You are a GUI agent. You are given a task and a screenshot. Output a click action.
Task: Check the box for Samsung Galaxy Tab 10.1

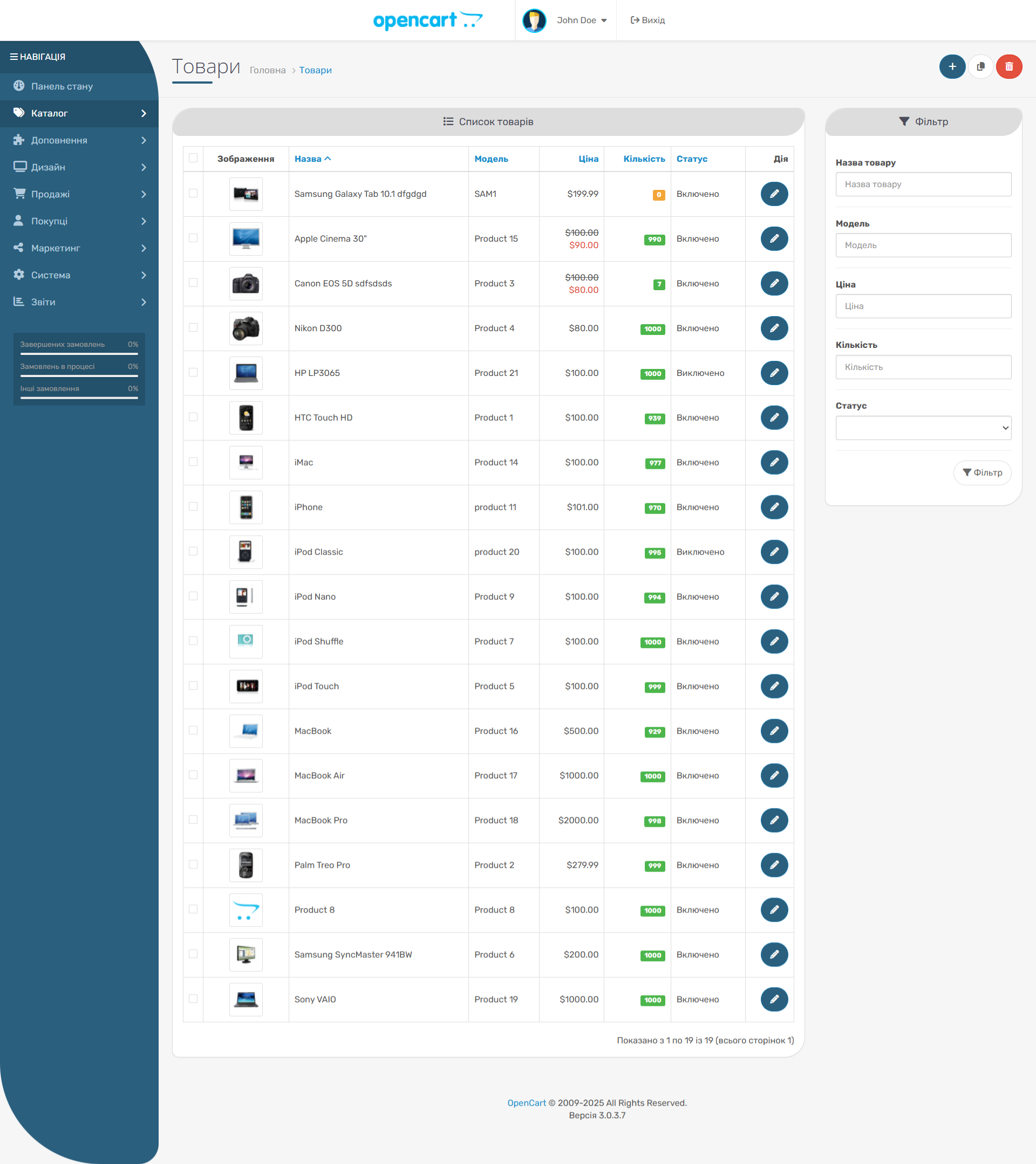pyautogui.click(x=193, y=194)
